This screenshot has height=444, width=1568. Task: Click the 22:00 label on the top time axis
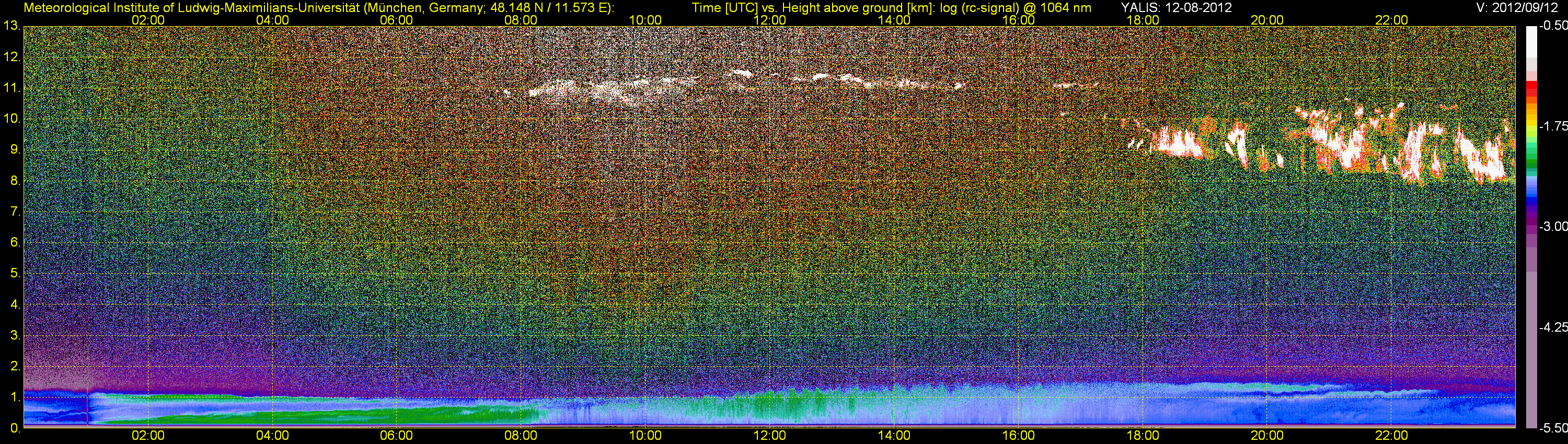point(1391,20)
